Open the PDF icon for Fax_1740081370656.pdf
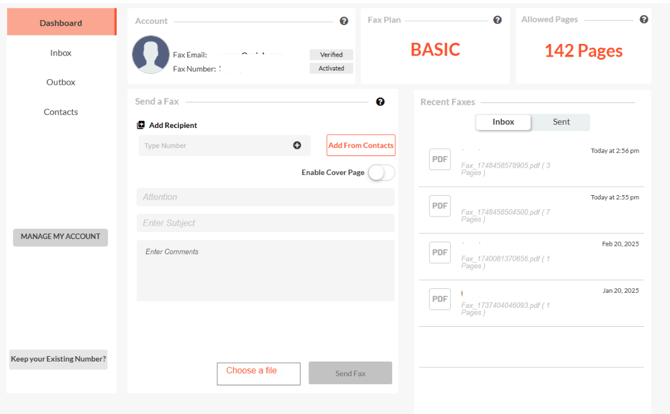The image size is (670, 414). click(x=440, y=253)
